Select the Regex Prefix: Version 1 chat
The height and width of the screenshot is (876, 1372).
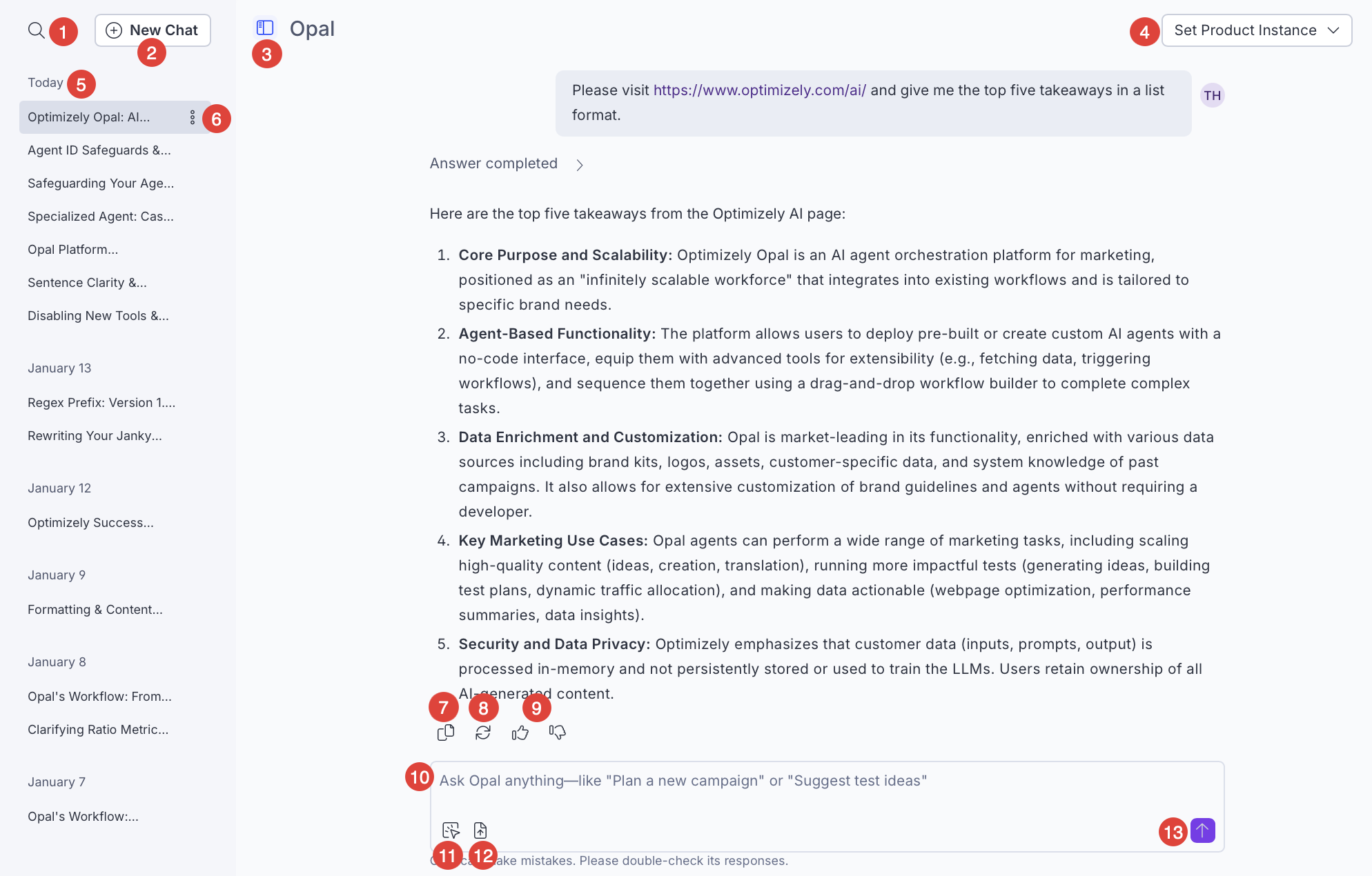point(101,403)
